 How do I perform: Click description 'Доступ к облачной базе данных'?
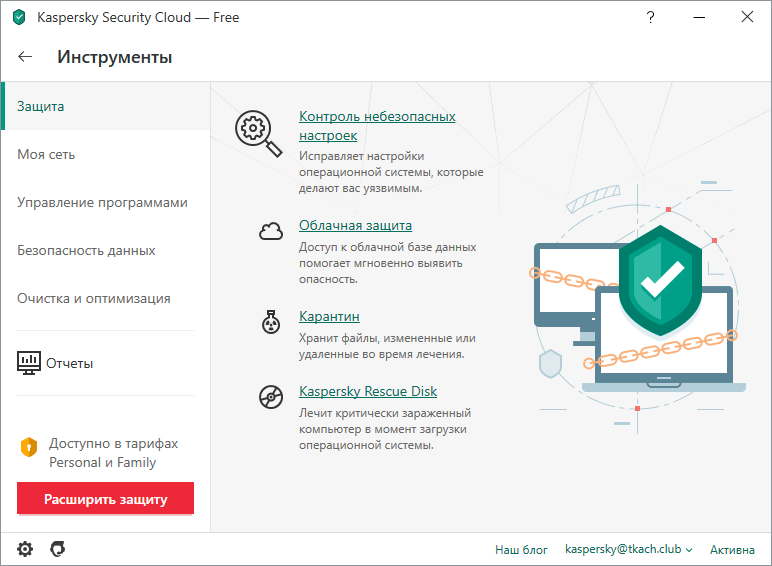[387, 263]
